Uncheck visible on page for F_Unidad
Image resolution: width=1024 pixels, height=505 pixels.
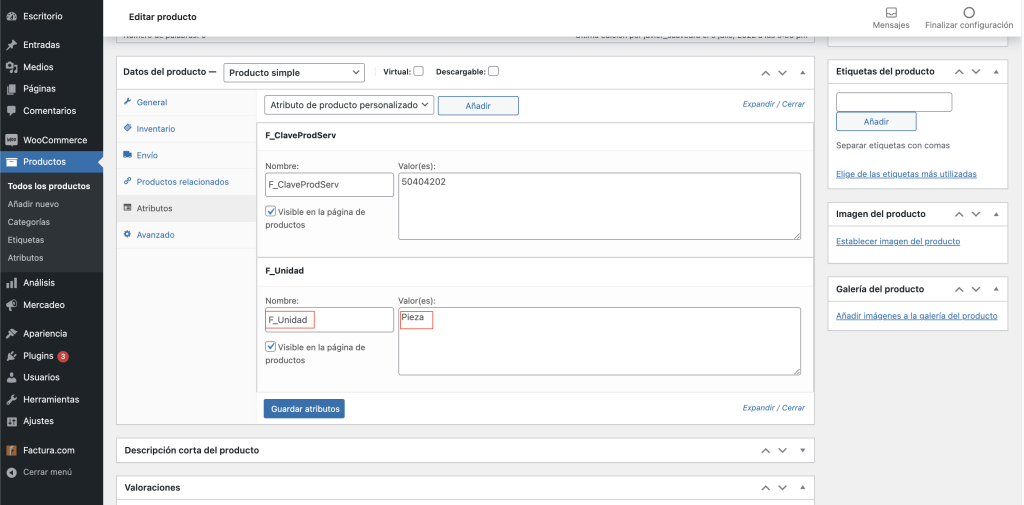270,346
